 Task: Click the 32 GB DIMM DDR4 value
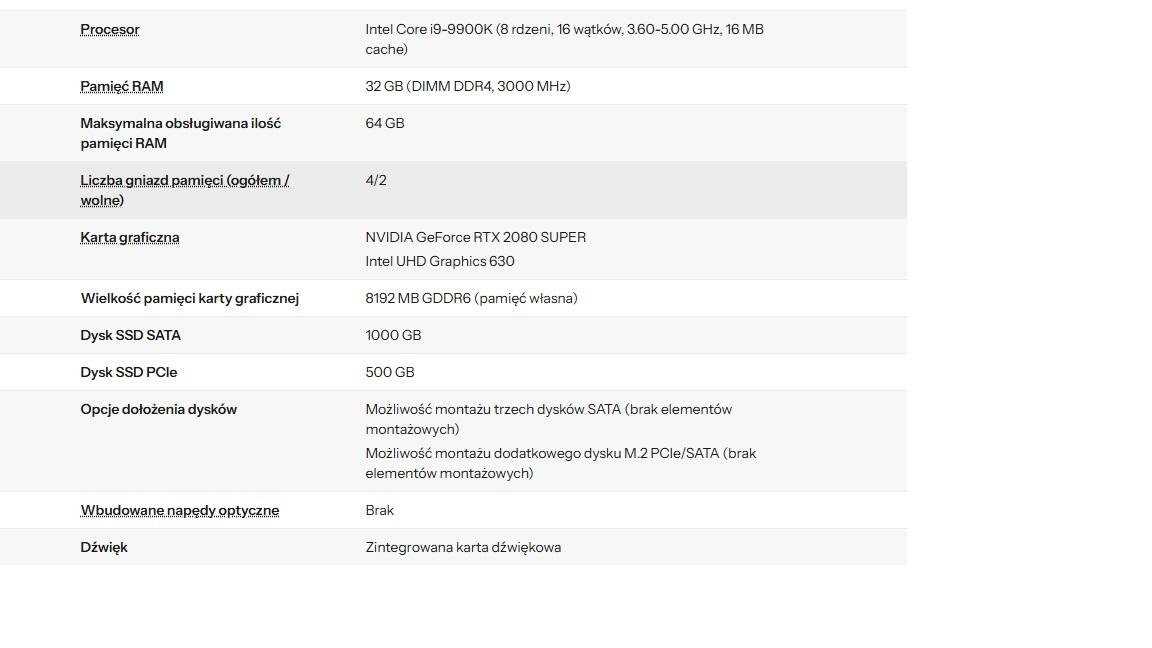468,86
